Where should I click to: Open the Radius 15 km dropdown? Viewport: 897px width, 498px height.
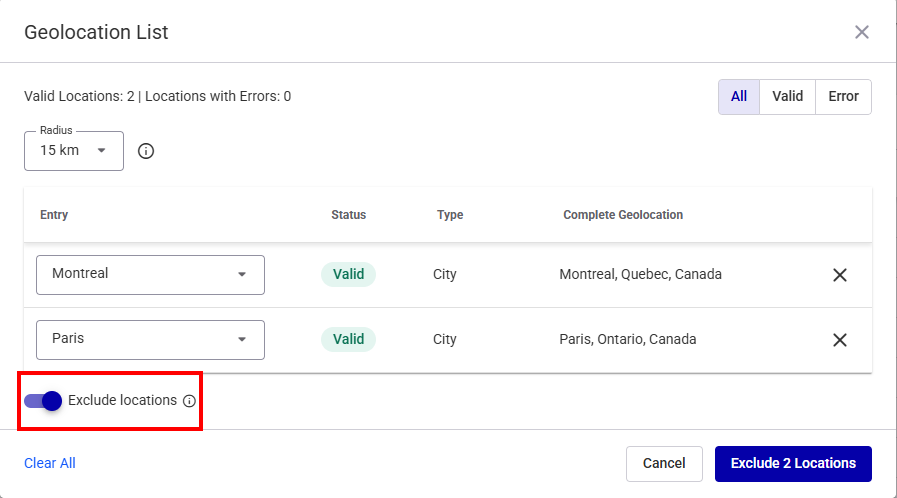[74, 151]
